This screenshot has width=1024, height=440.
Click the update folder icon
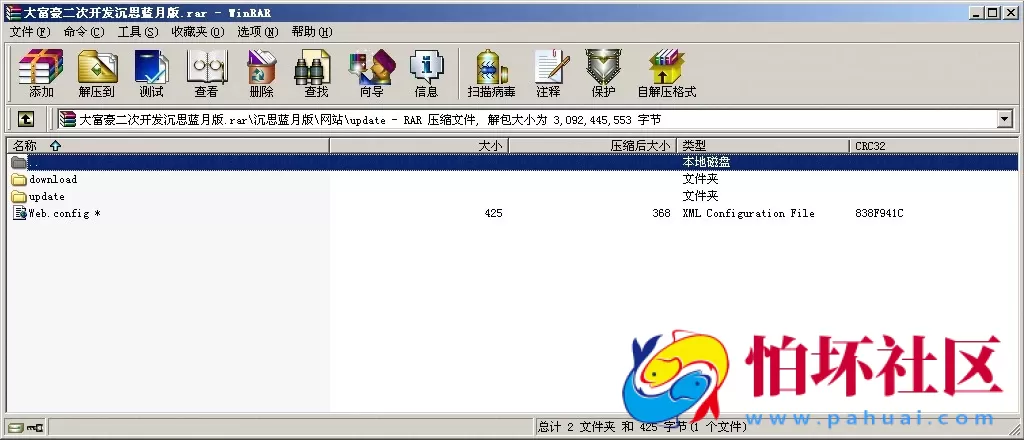coord(19,196)
